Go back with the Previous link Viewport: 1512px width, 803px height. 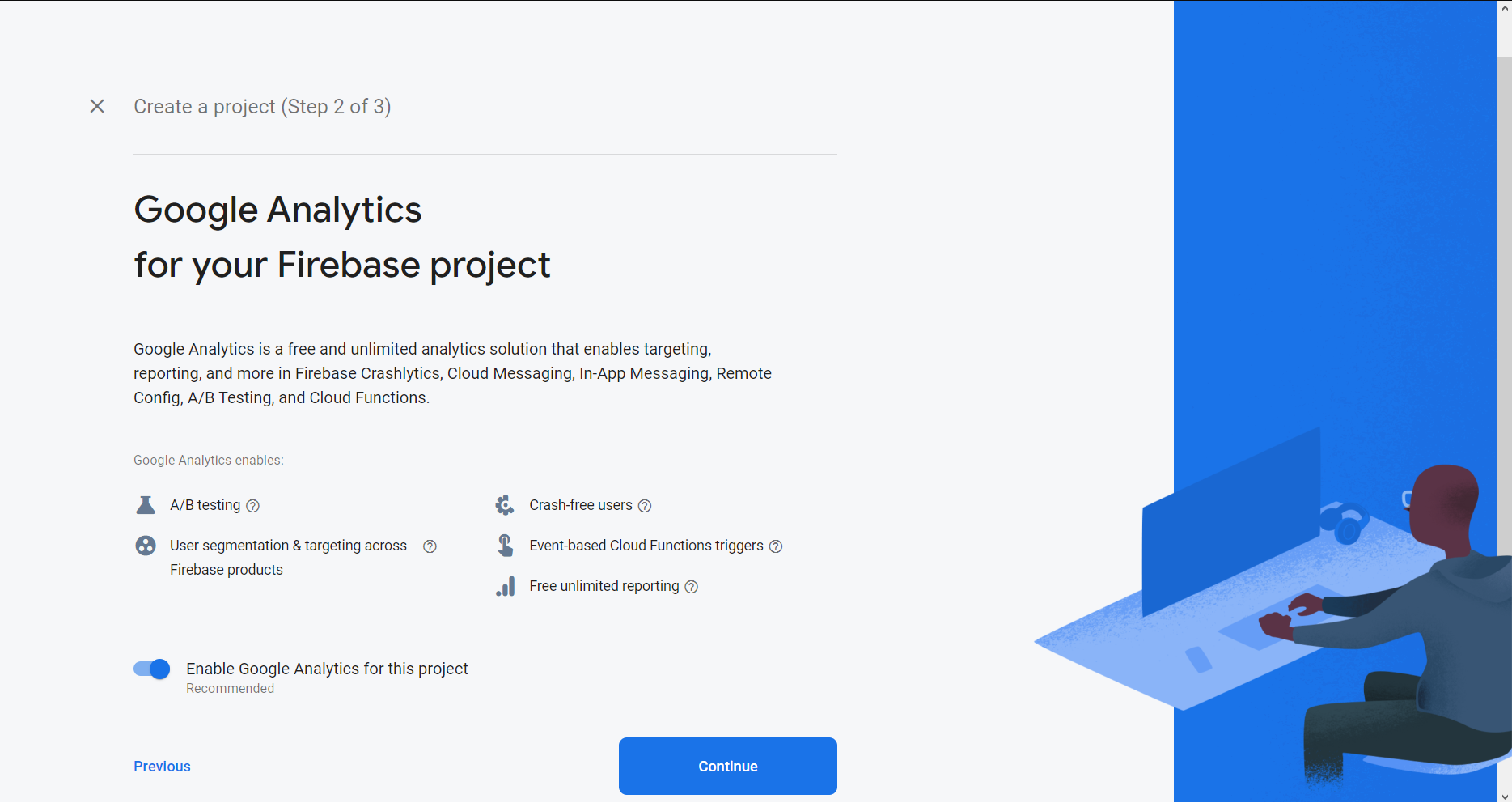(x=162, y=767)
